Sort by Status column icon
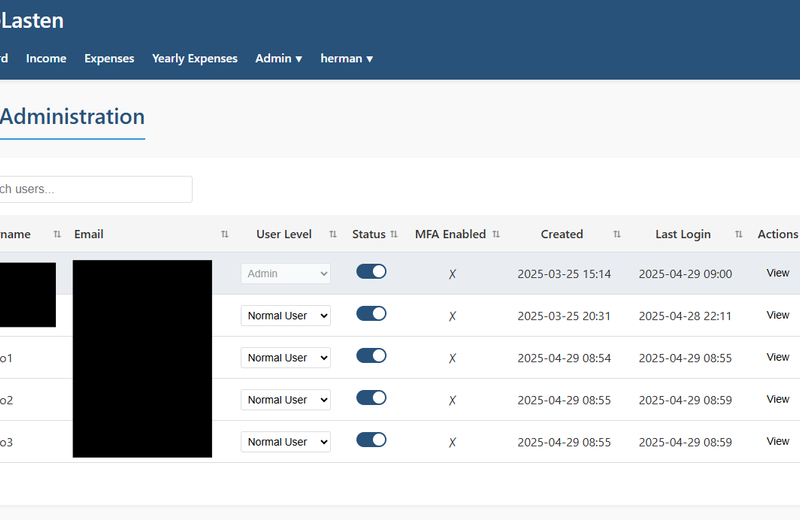Screen dimensions: 800x520 click(x=394, y=234)
